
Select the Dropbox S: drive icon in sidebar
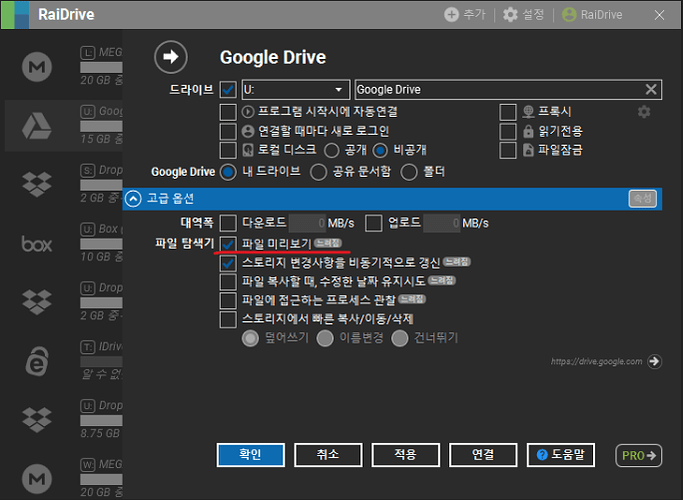click(37, 184)
